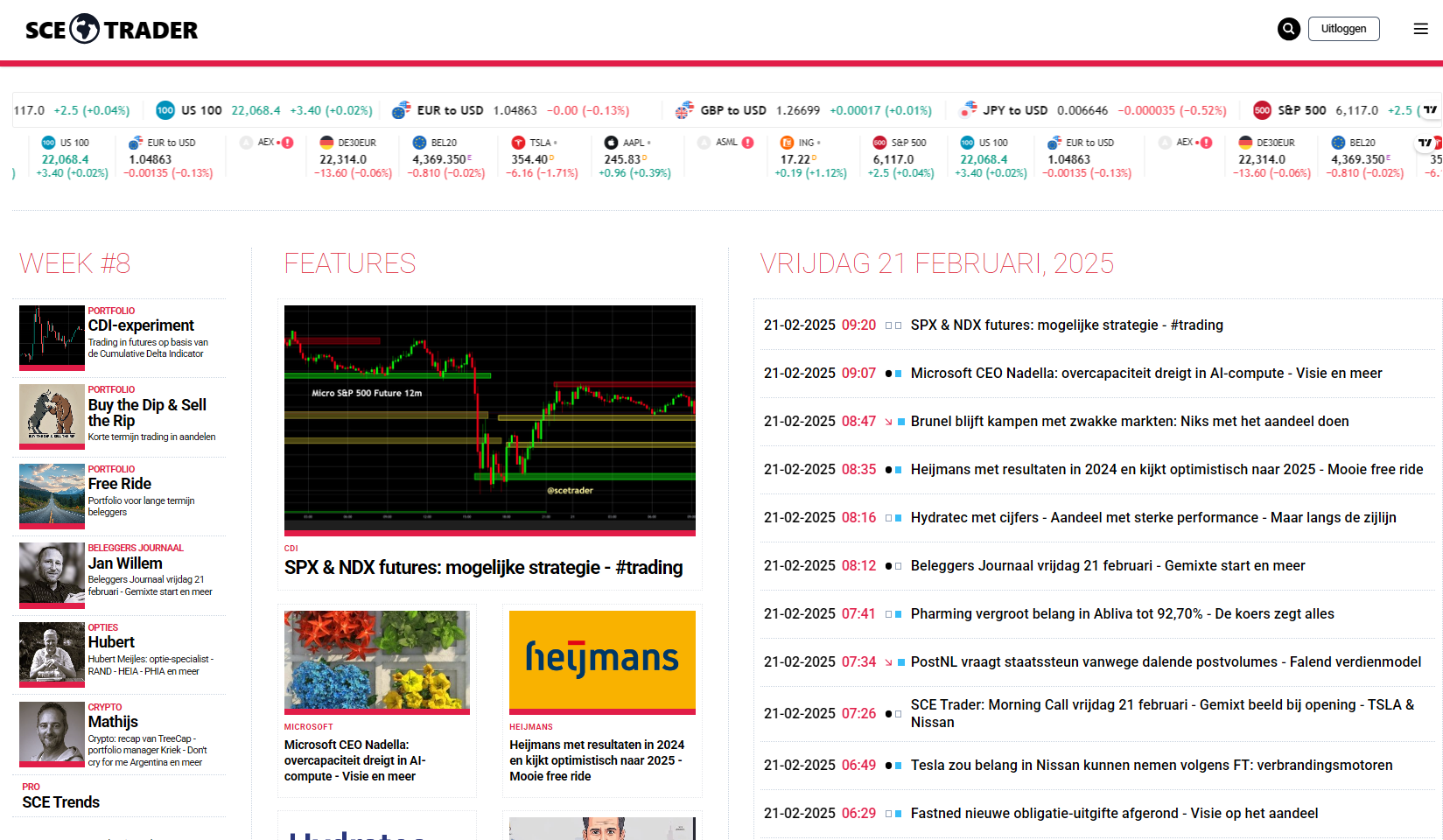This screenshot has height=840, width=1443.
Task: Open the Mathijs crypto column title
Action: point(113,722)
